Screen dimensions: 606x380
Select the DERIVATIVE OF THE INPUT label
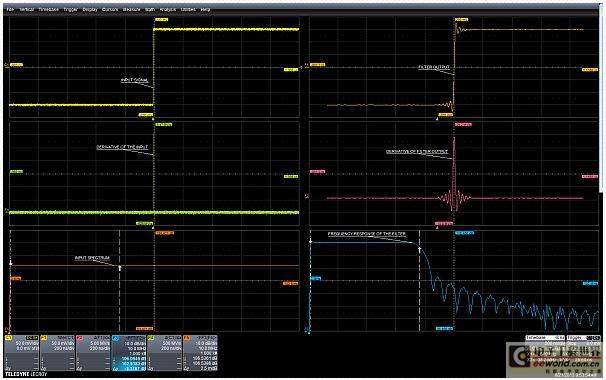coord(122,147)
